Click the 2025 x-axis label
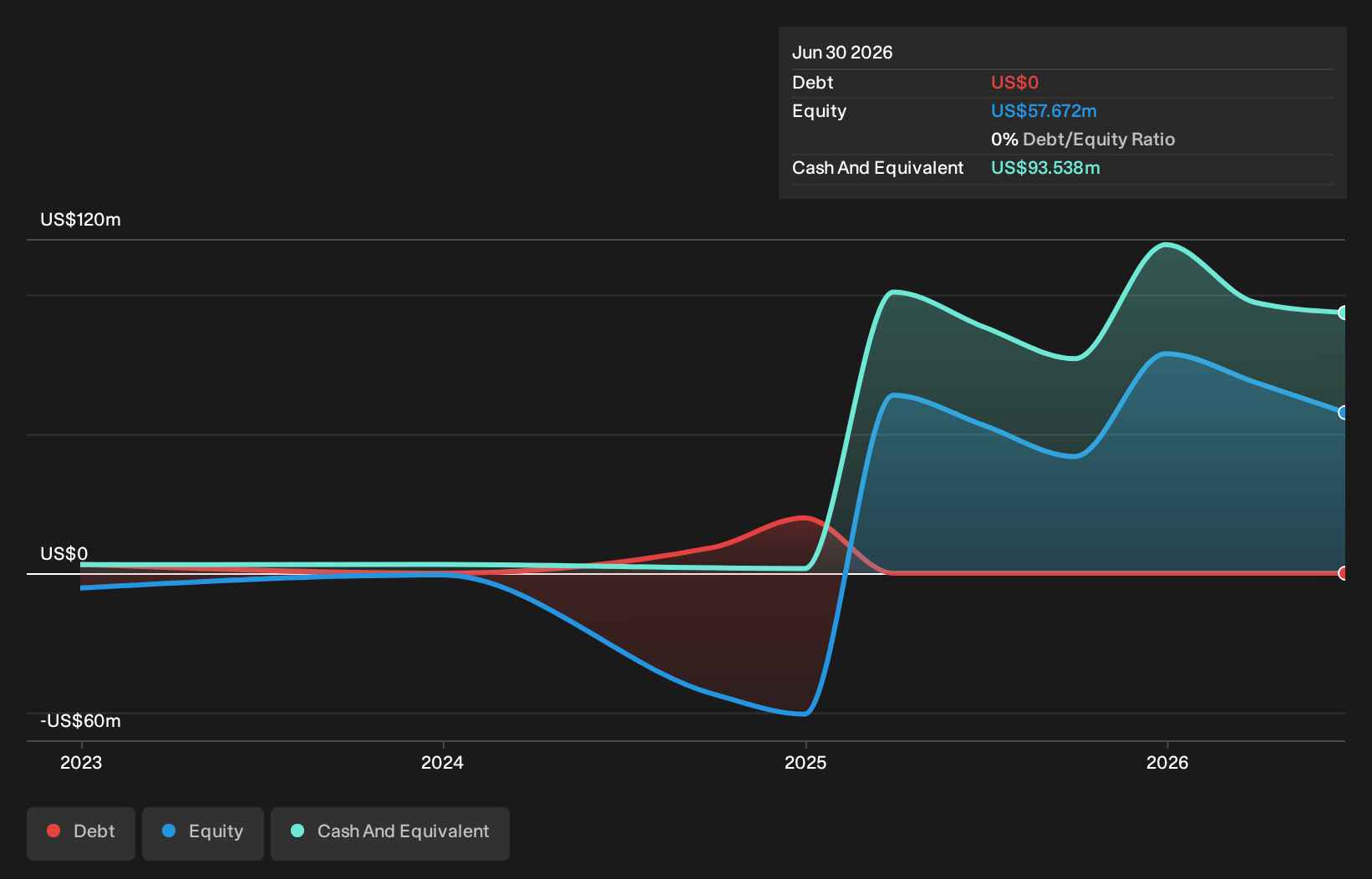 805,762
